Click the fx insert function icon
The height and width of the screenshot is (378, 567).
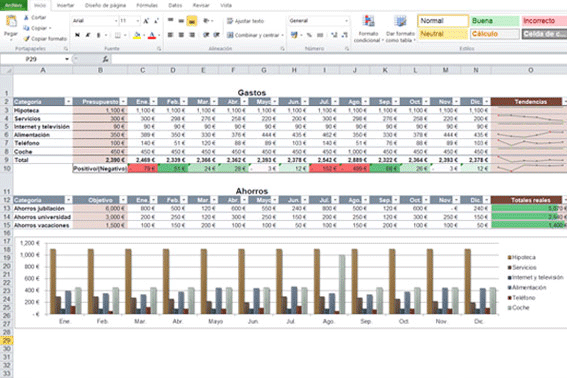point(105,59)
